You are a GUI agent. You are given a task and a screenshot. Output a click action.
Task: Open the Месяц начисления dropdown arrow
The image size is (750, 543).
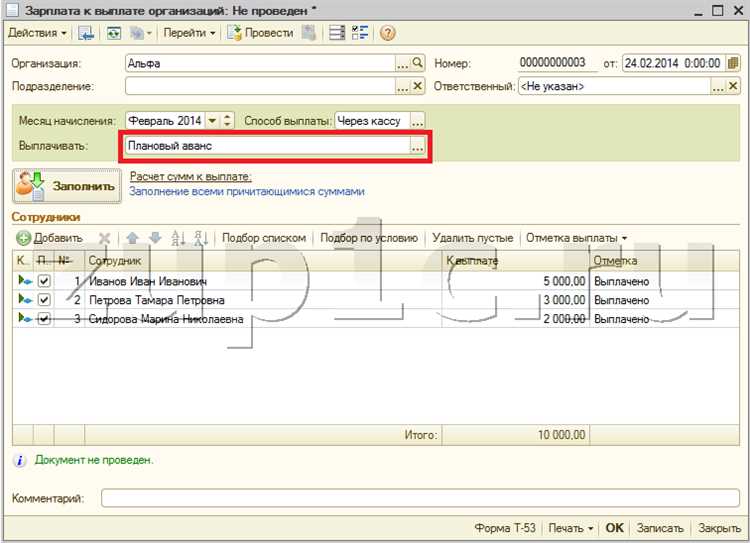point(211,121)
